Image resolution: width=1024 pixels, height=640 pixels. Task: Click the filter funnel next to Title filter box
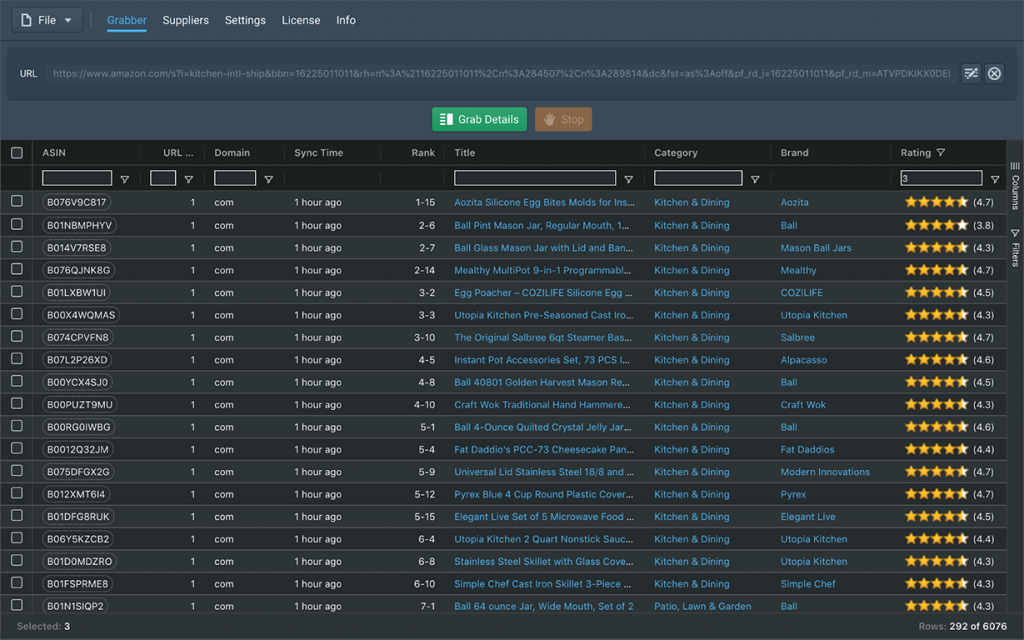[628, 180]
